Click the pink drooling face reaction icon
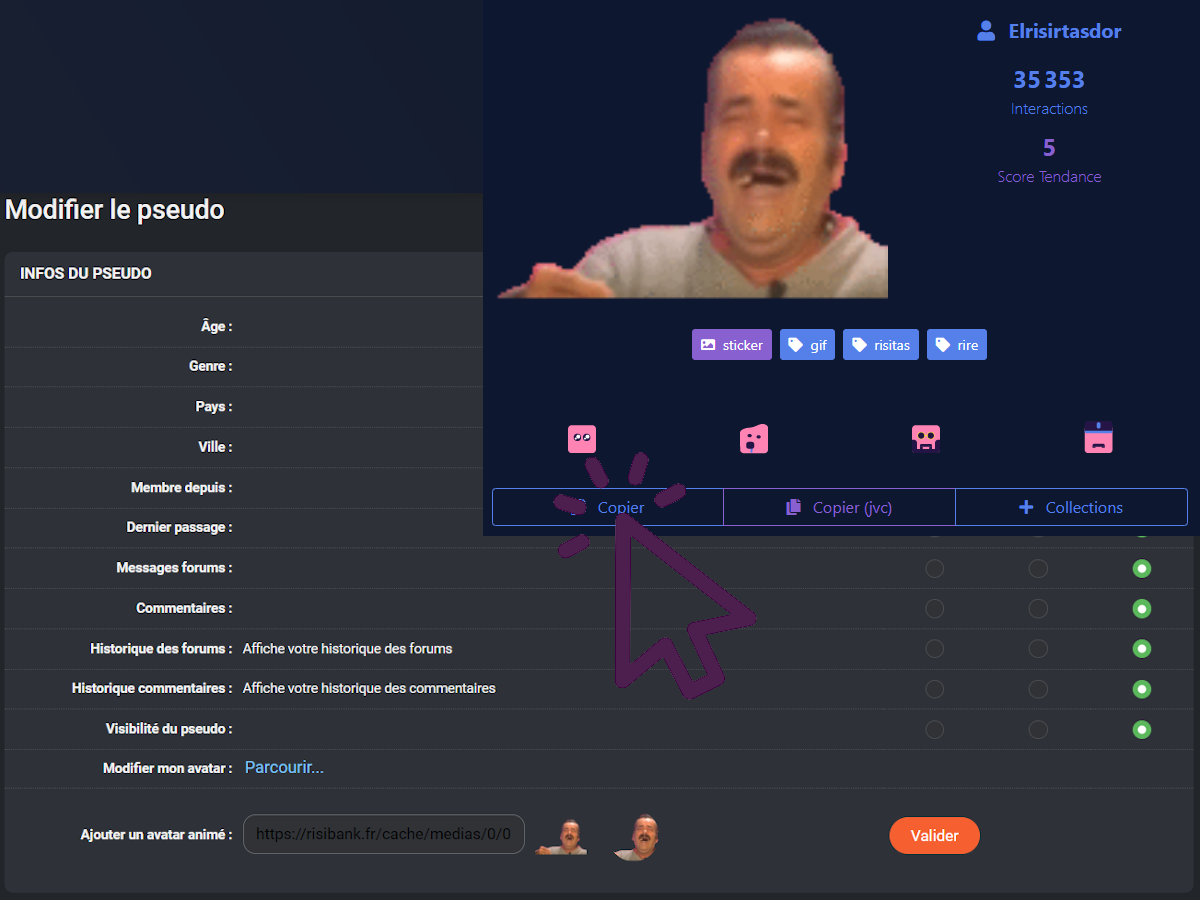Viewport: 1200px width, 900px height. pyautogui.click(x=754, y=439)
